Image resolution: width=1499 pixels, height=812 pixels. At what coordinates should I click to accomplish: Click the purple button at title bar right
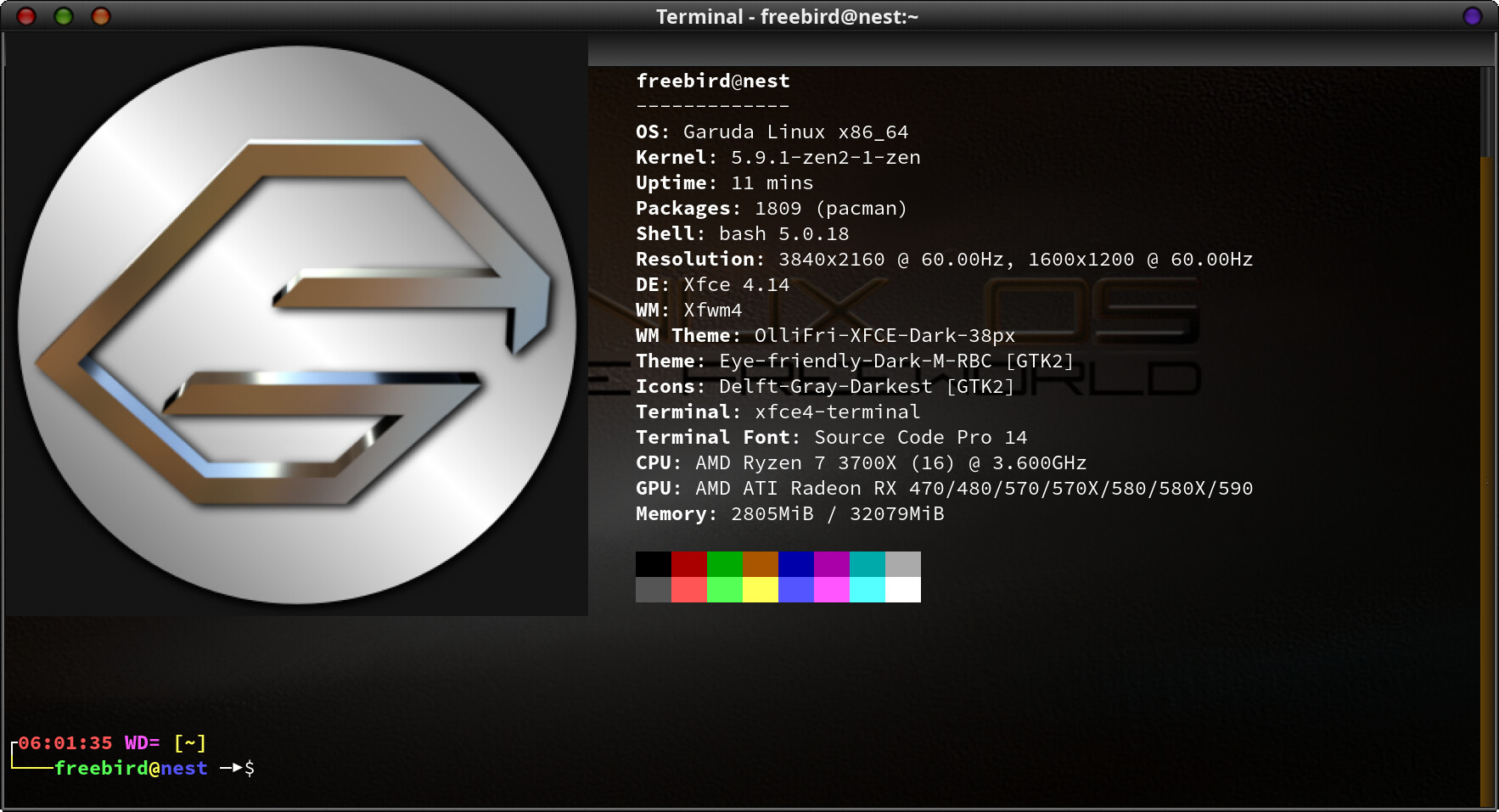point(1473,16)
